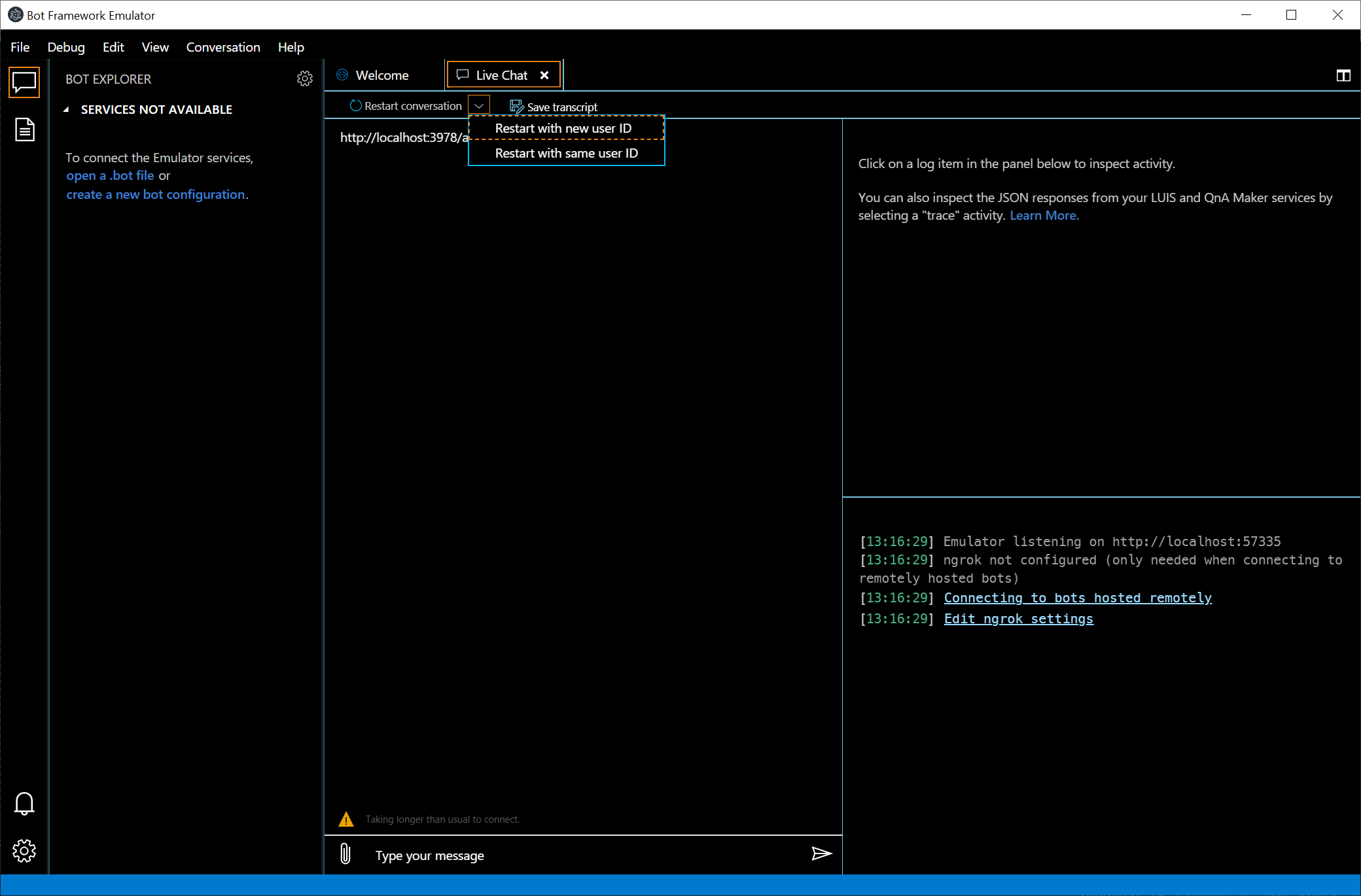Click the Learn More link
Image resolution: width=1361 pixels, height=896 pixels.
(1044, 216)
